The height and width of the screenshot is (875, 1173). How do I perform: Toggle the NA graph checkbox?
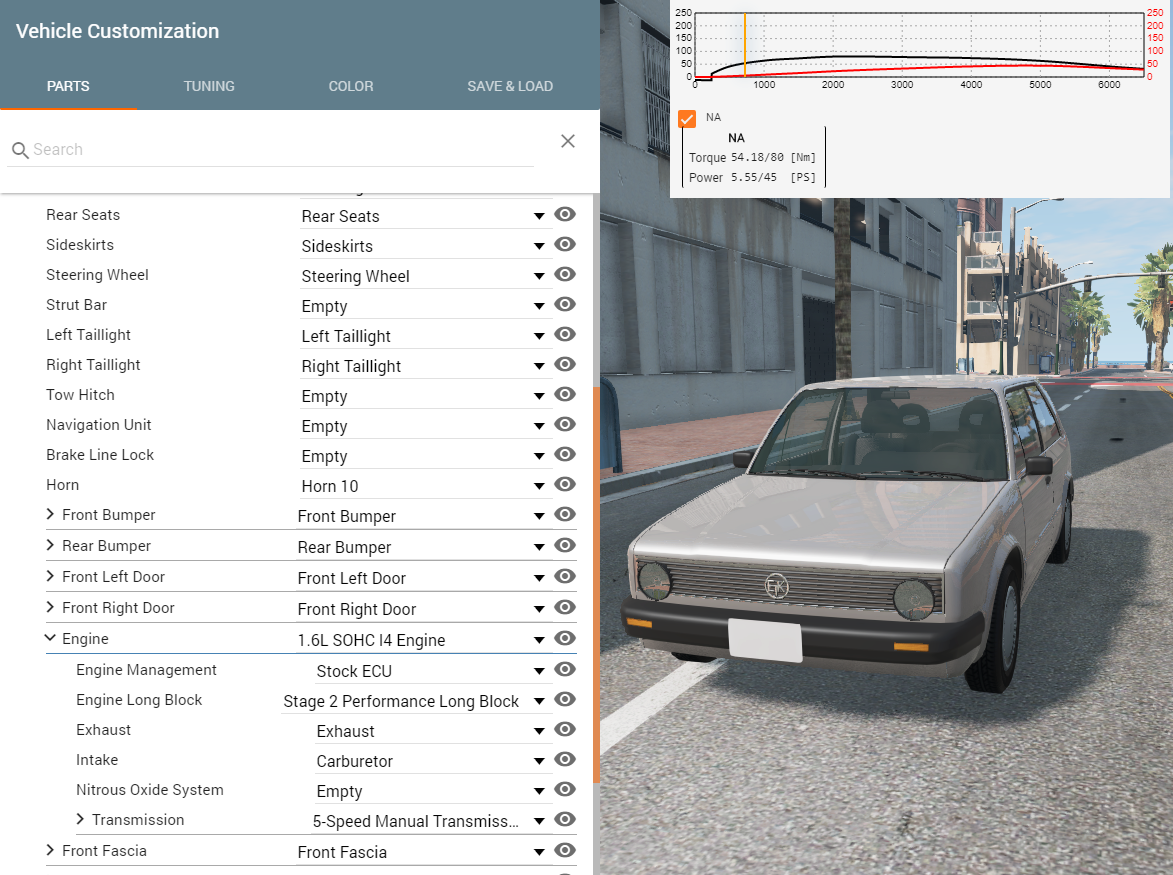(687, 119)
